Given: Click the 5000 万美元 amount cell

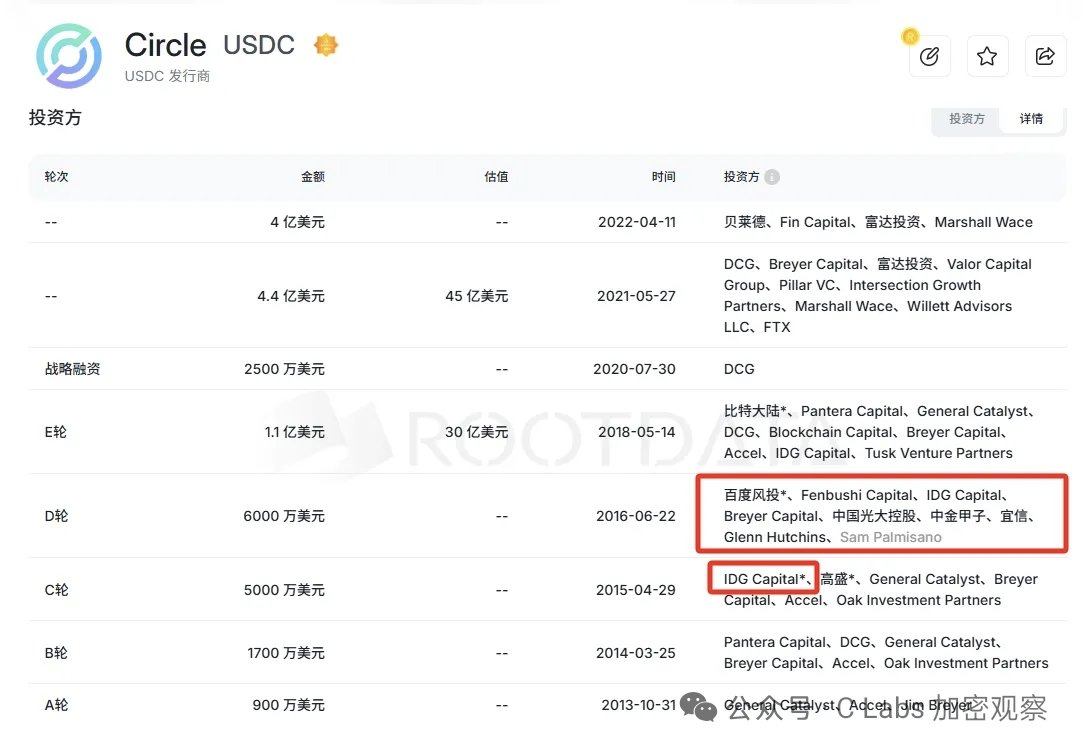Looking at the screenshot, I should pyautogui.click(x=284, y=590).
